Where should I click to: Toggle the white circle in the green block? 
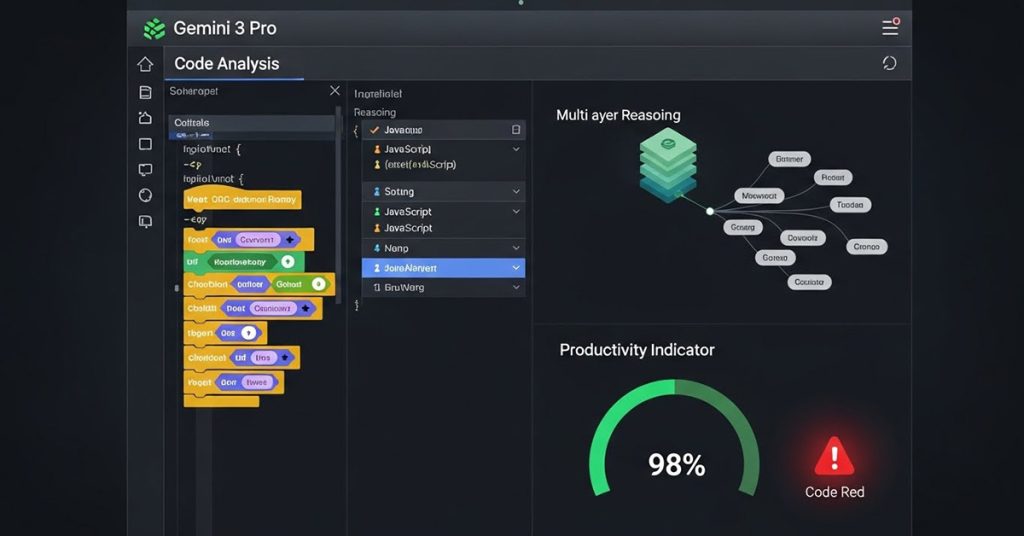[287, 262]
